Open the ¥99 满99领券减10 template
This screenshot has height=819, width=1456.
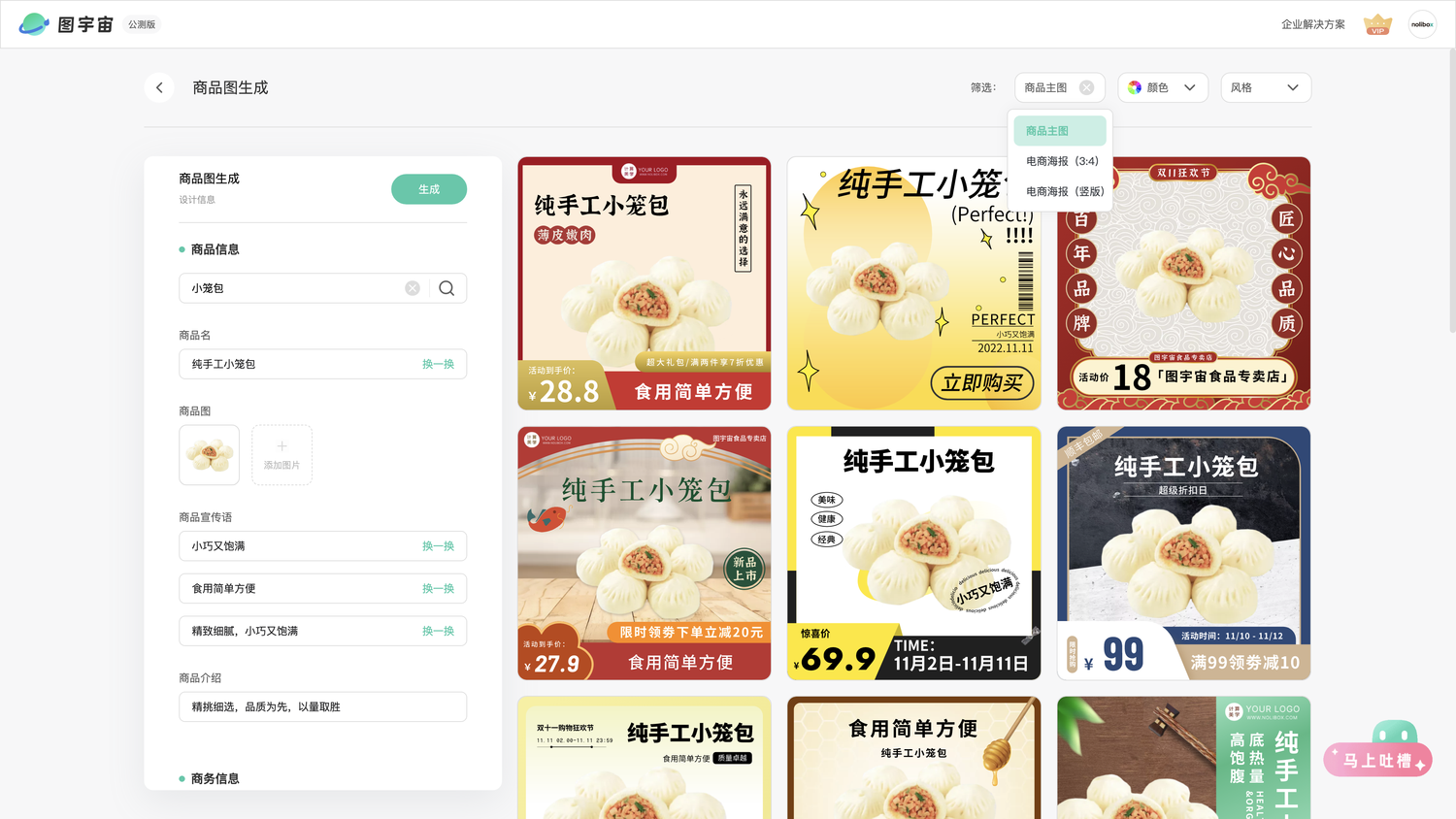coord(1184,553)
